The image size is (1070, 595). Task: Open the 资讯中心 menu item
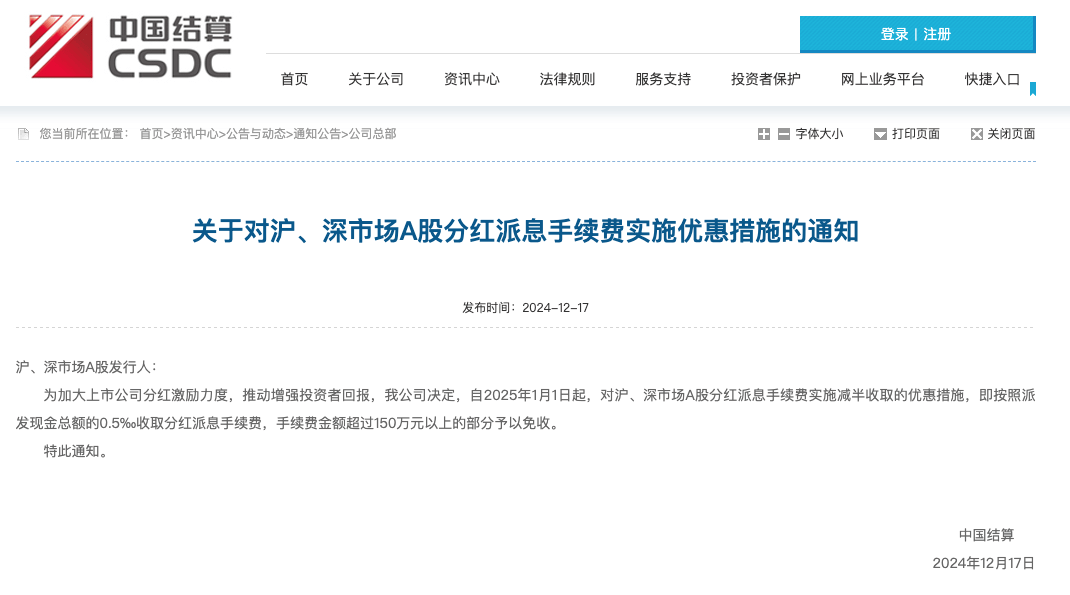472,79
